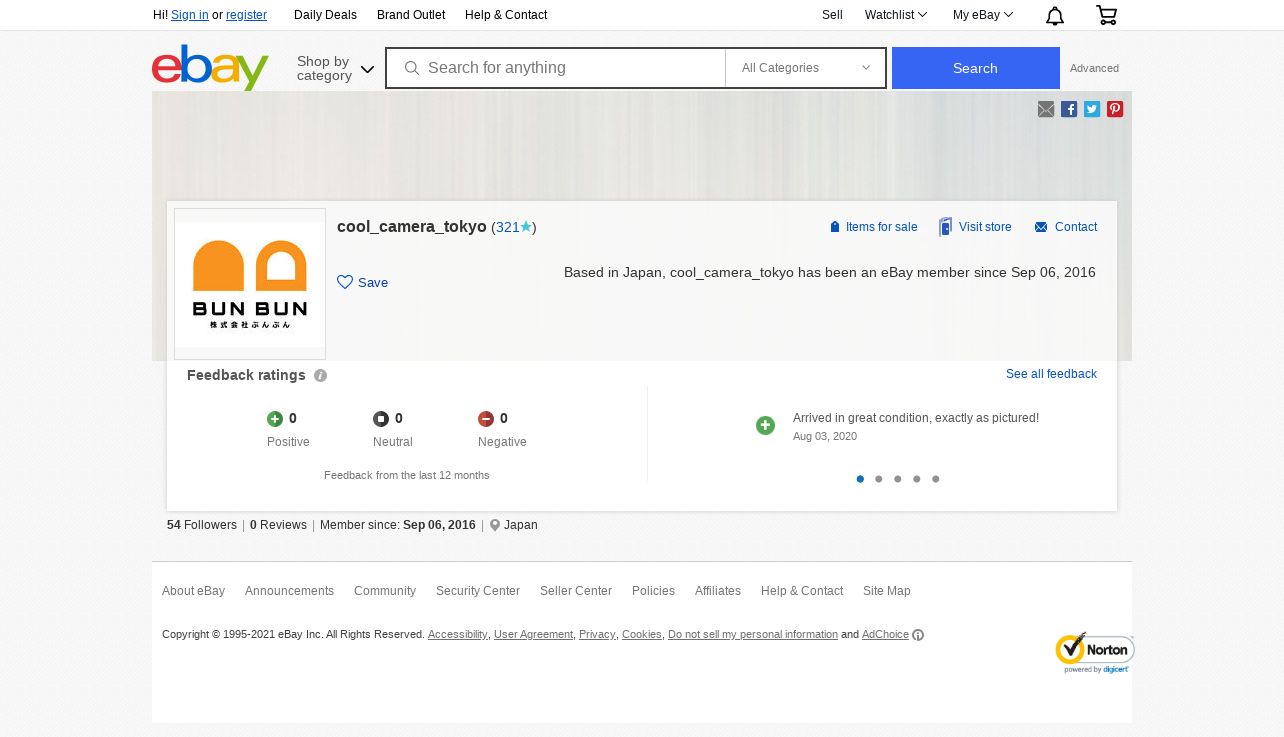
Task: Expand the My eBay dropdown
Action: [x=983, y=15]
